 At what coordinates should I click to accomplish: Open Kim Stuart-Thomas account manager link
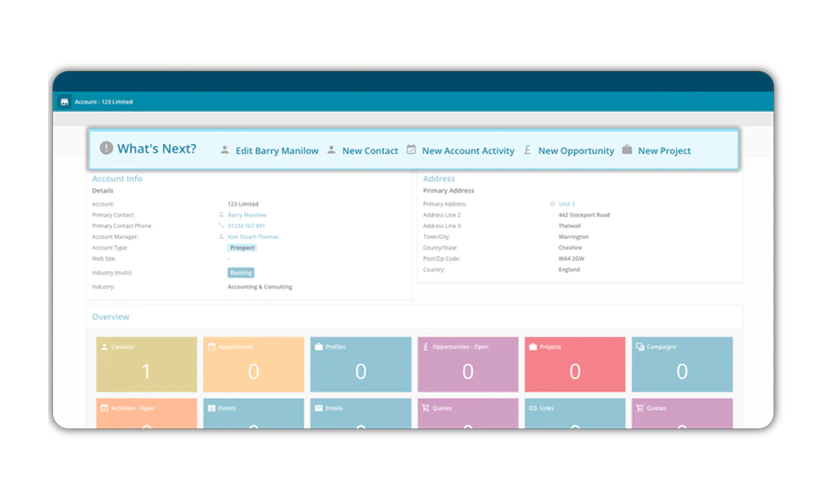(253, 237)
